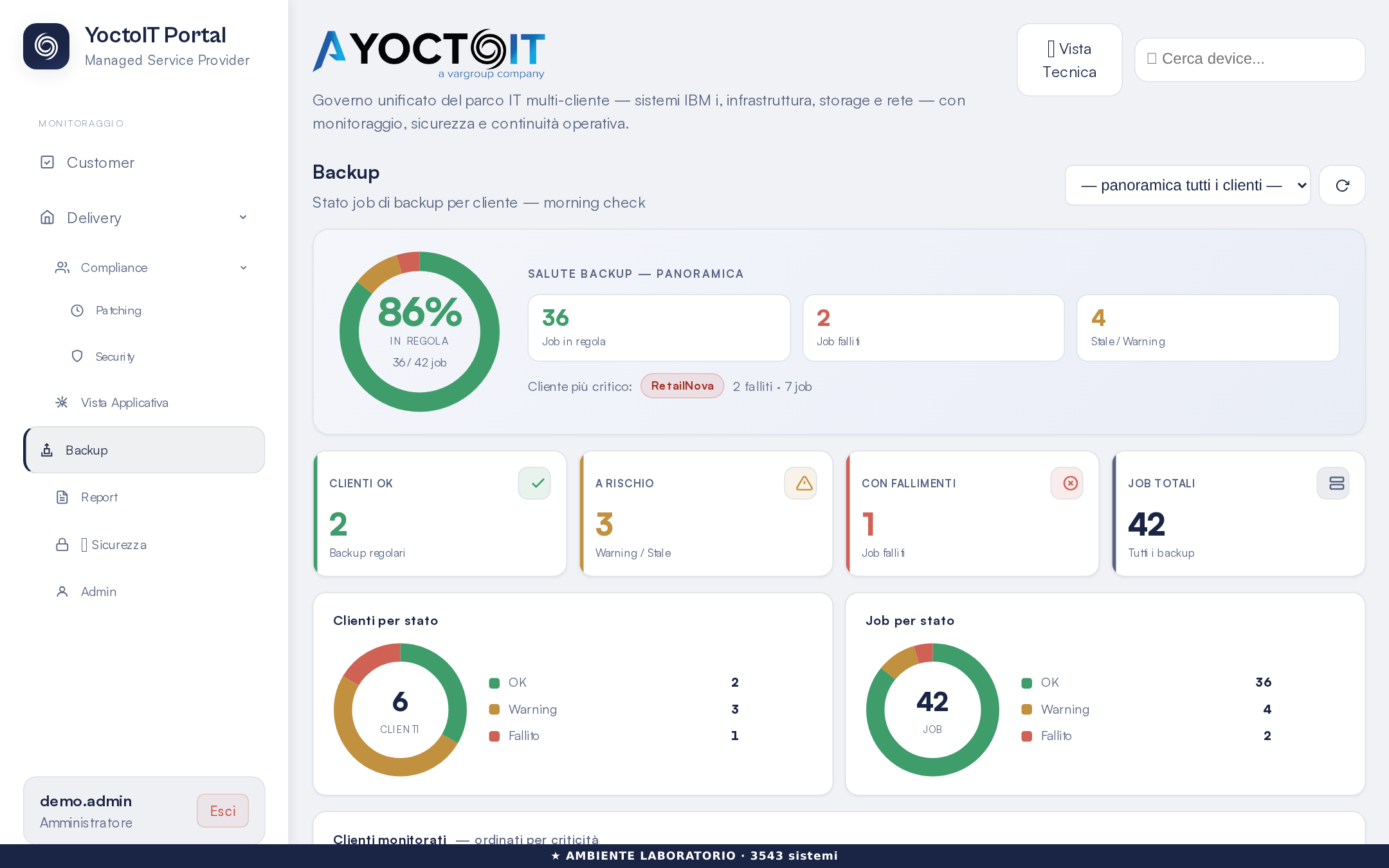Screen dimensions: 1389x868
Task: Click the Esci logout button
Action: point(222,811)
